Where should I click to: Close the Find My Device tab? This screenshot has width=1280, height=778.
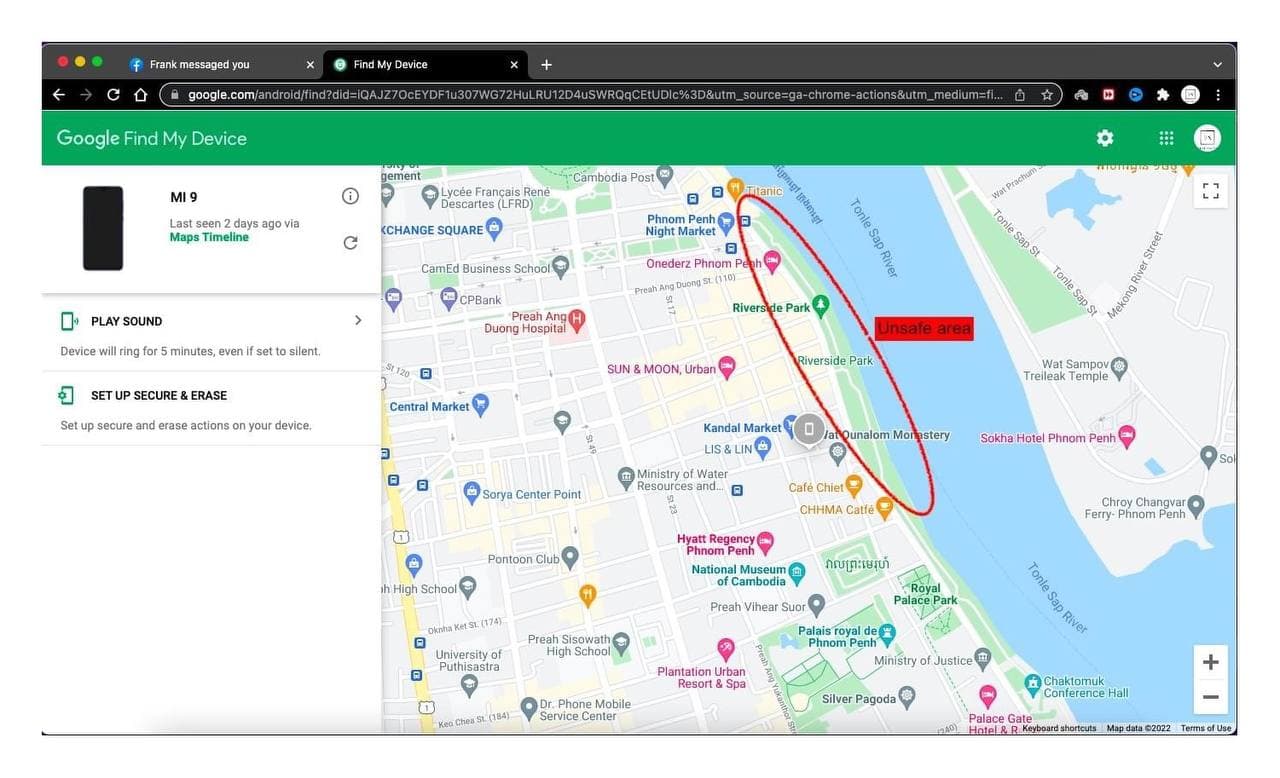[514, 64]
